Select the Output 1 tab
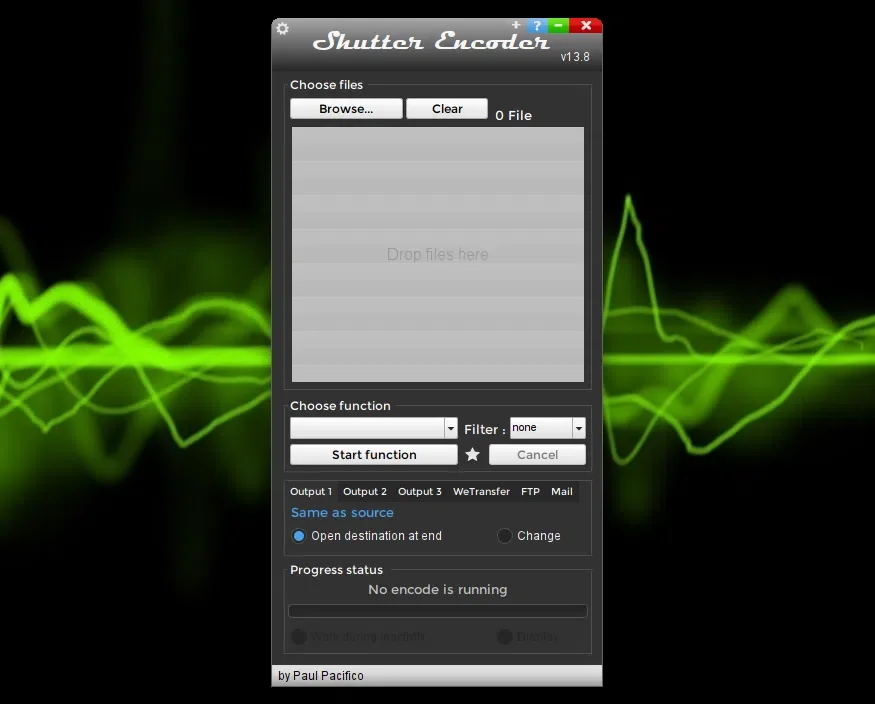Image resolution: width=875 pixels, height=704 pixels. pos(311,491)
